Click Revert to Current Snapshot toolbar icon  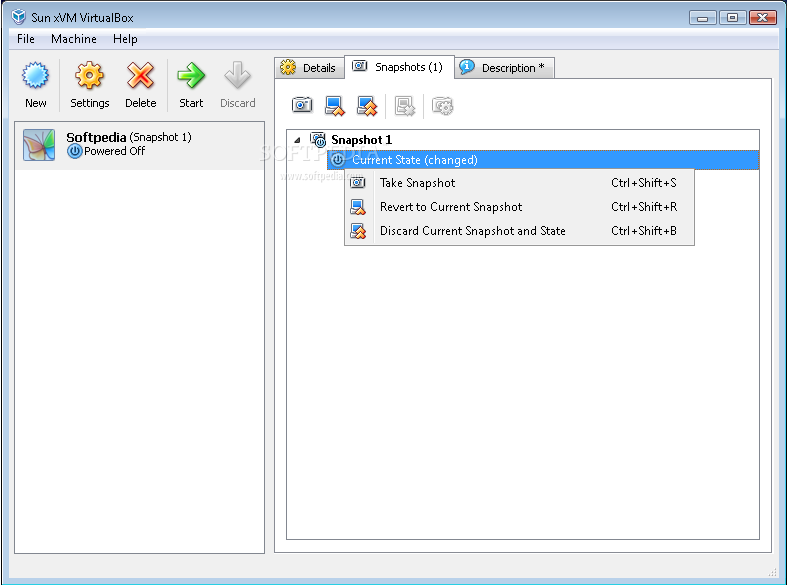[x=335, y=106]
